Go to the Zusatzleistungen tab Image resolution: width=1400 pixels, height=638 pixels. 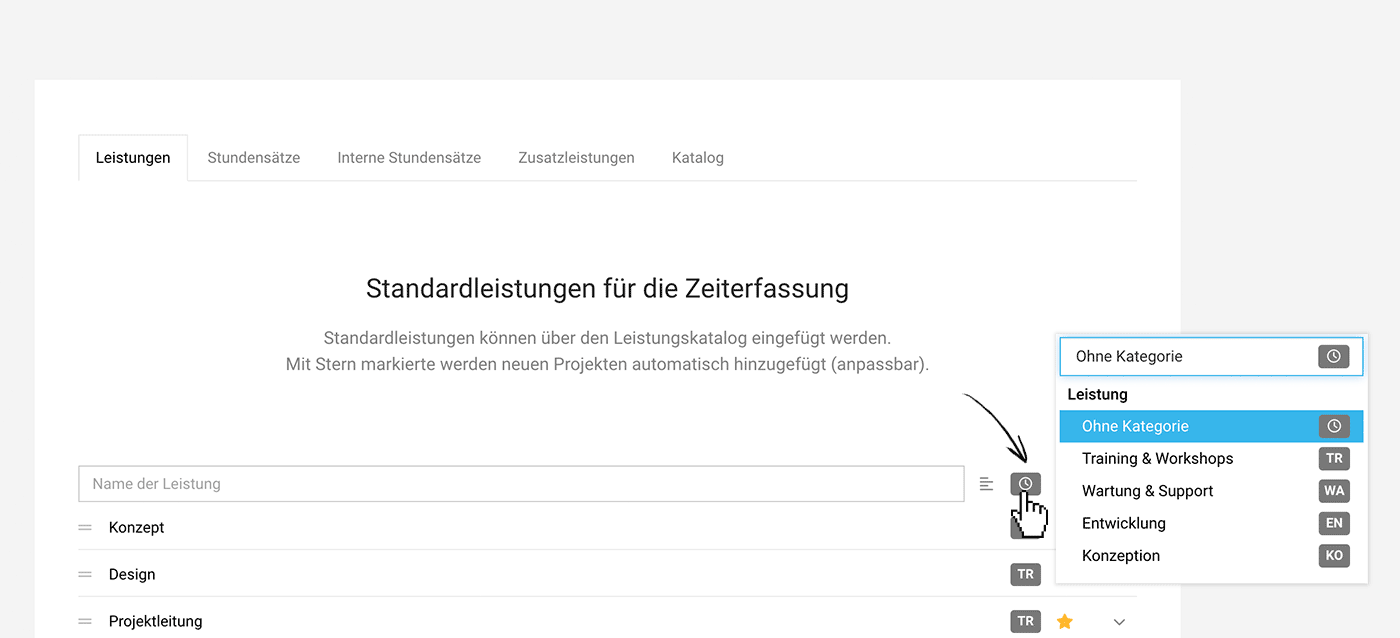(576, 157)
